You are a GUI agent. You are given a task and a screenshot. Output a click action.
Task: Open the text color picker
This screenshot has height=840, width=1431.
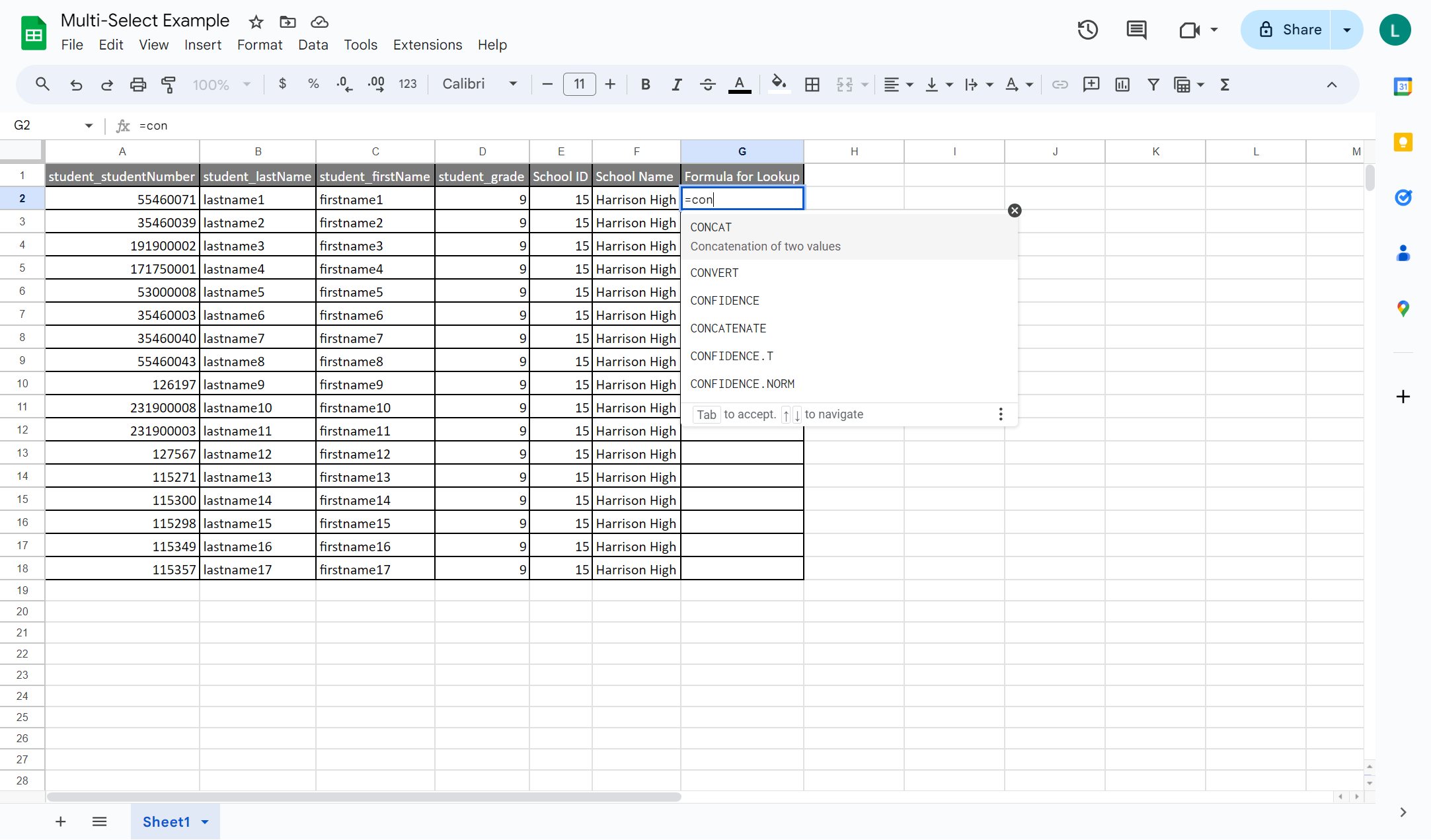point(740,85)
